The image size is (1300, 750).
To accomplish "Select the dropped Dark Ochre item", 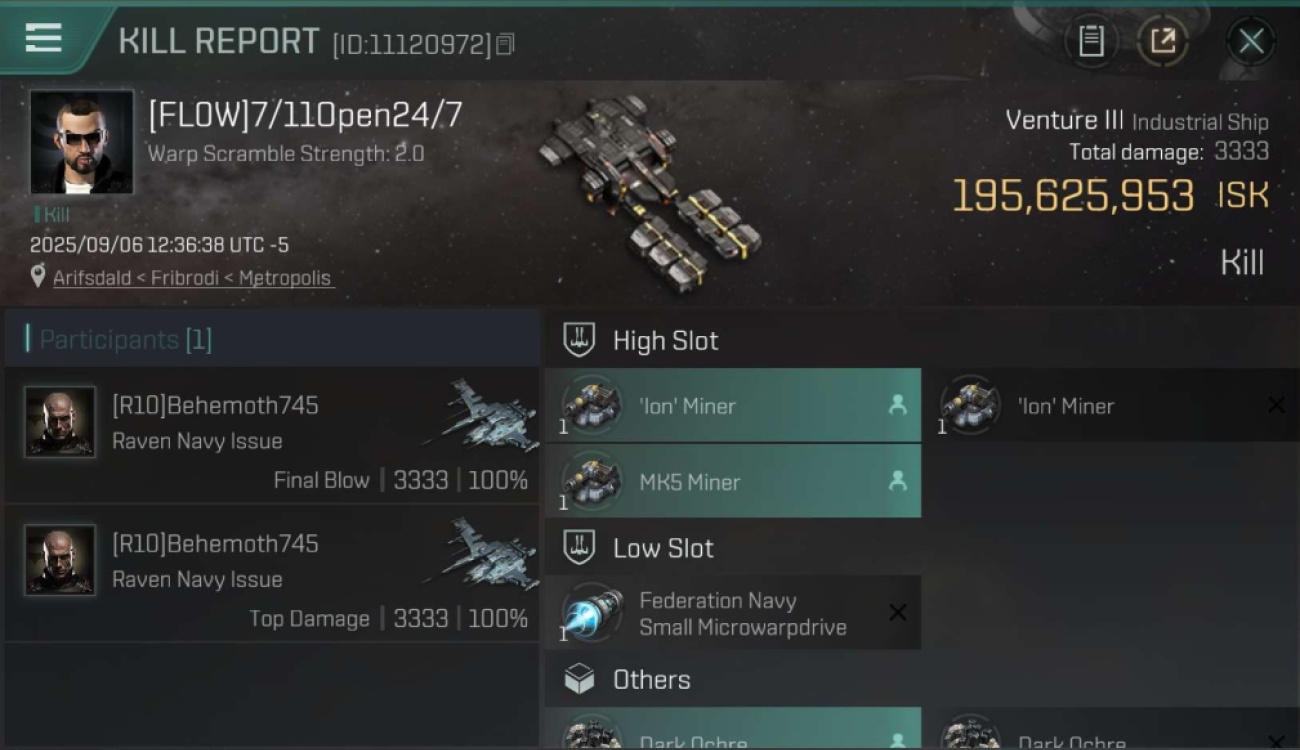I will click(x=733, y=730).
